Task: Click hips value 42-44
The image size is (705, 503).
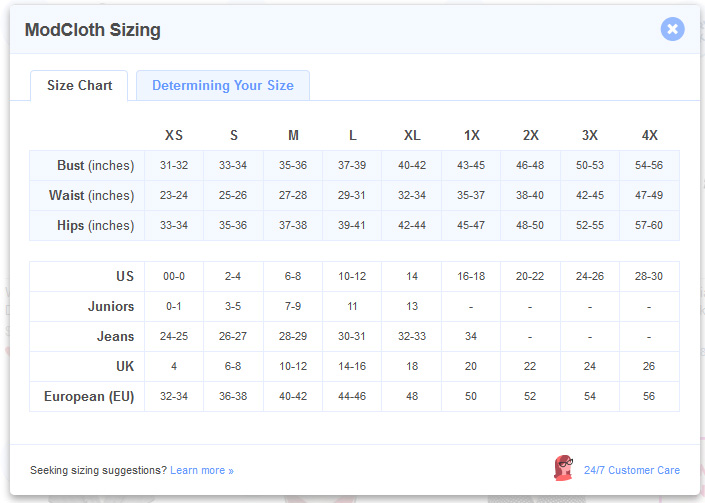Action: pyautogui.click(x=412, y=225)
